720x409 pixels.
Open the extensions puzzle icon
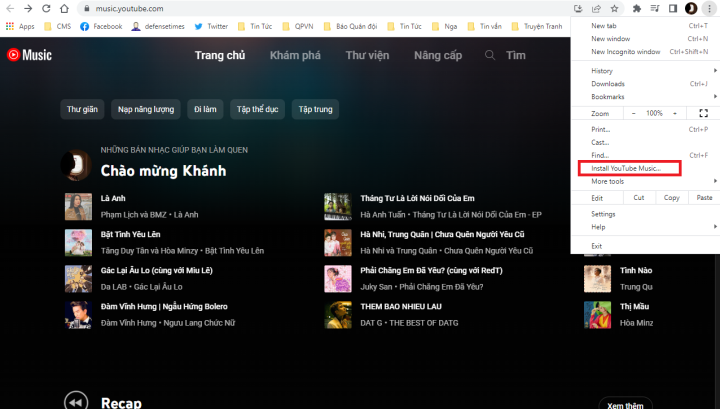coord(637,8)
